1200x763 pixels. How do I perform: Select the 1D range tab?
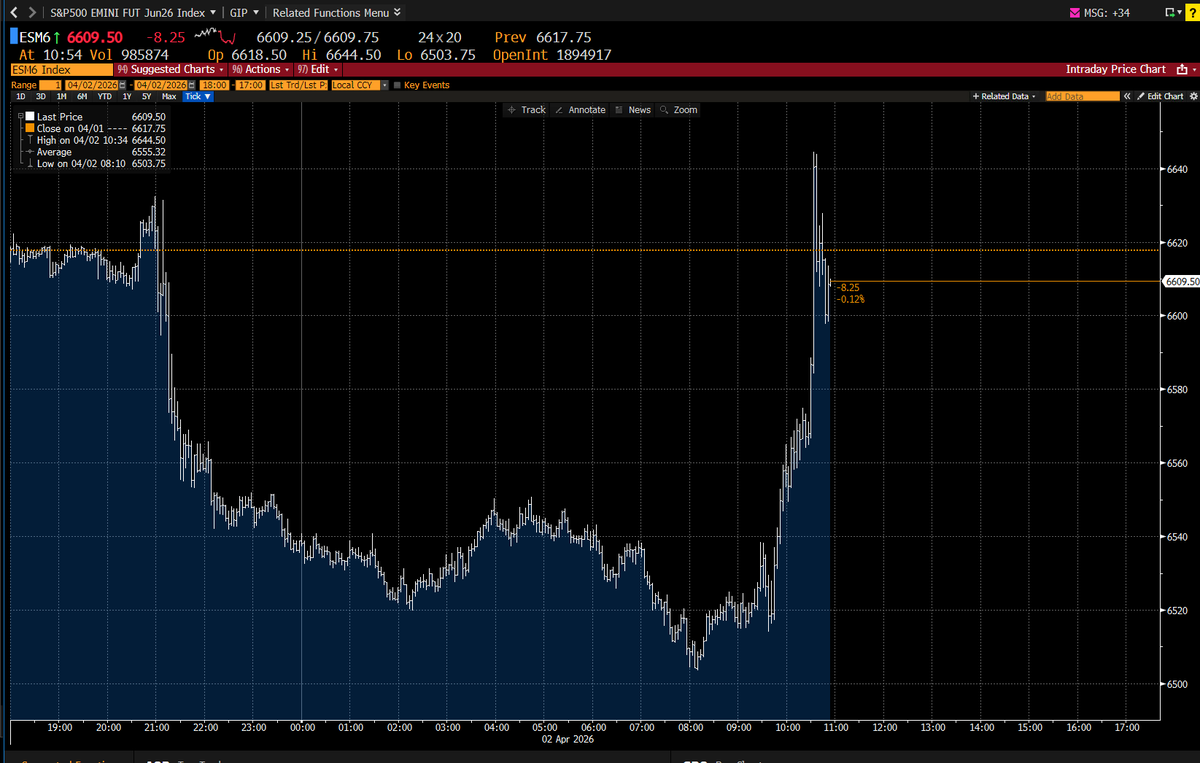(20, 96)
